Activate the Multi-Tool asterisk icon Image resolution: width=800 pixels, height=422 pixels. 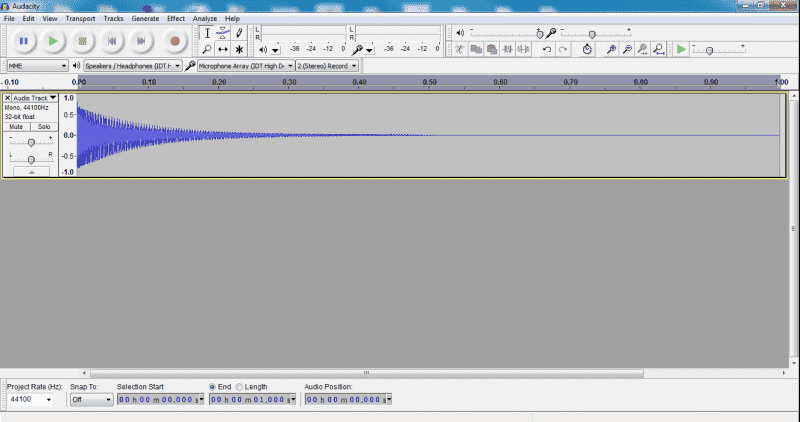(239, 49)
